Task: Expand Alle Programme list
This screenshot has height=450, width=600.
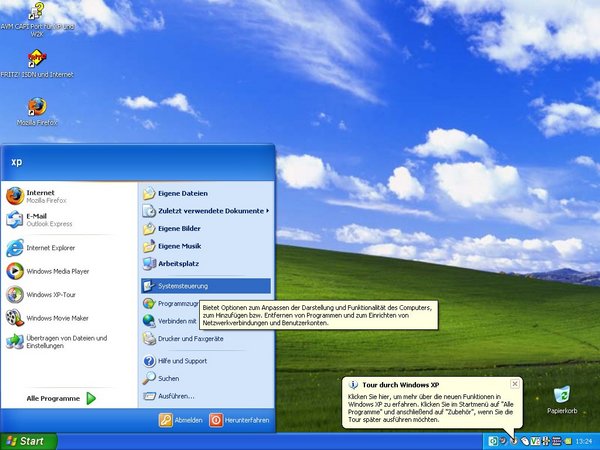Action: click(60, 398)
